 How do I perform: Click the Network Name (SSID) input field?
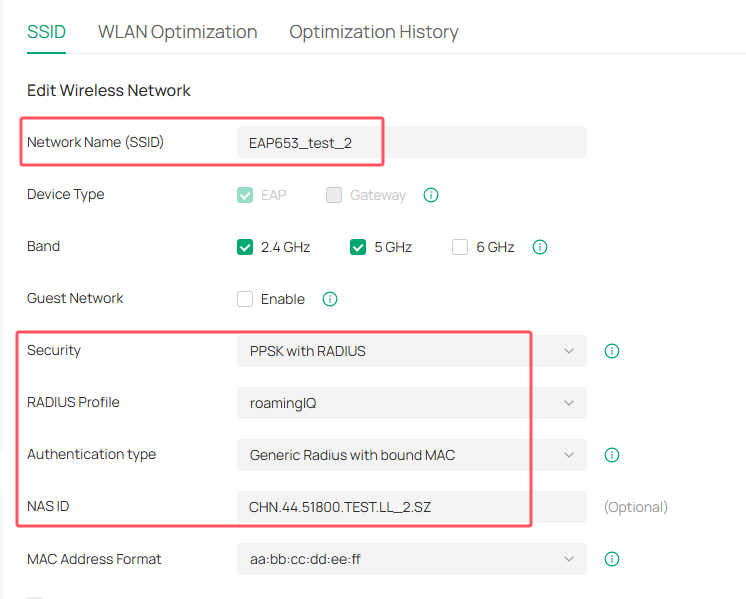pos(411,143)
